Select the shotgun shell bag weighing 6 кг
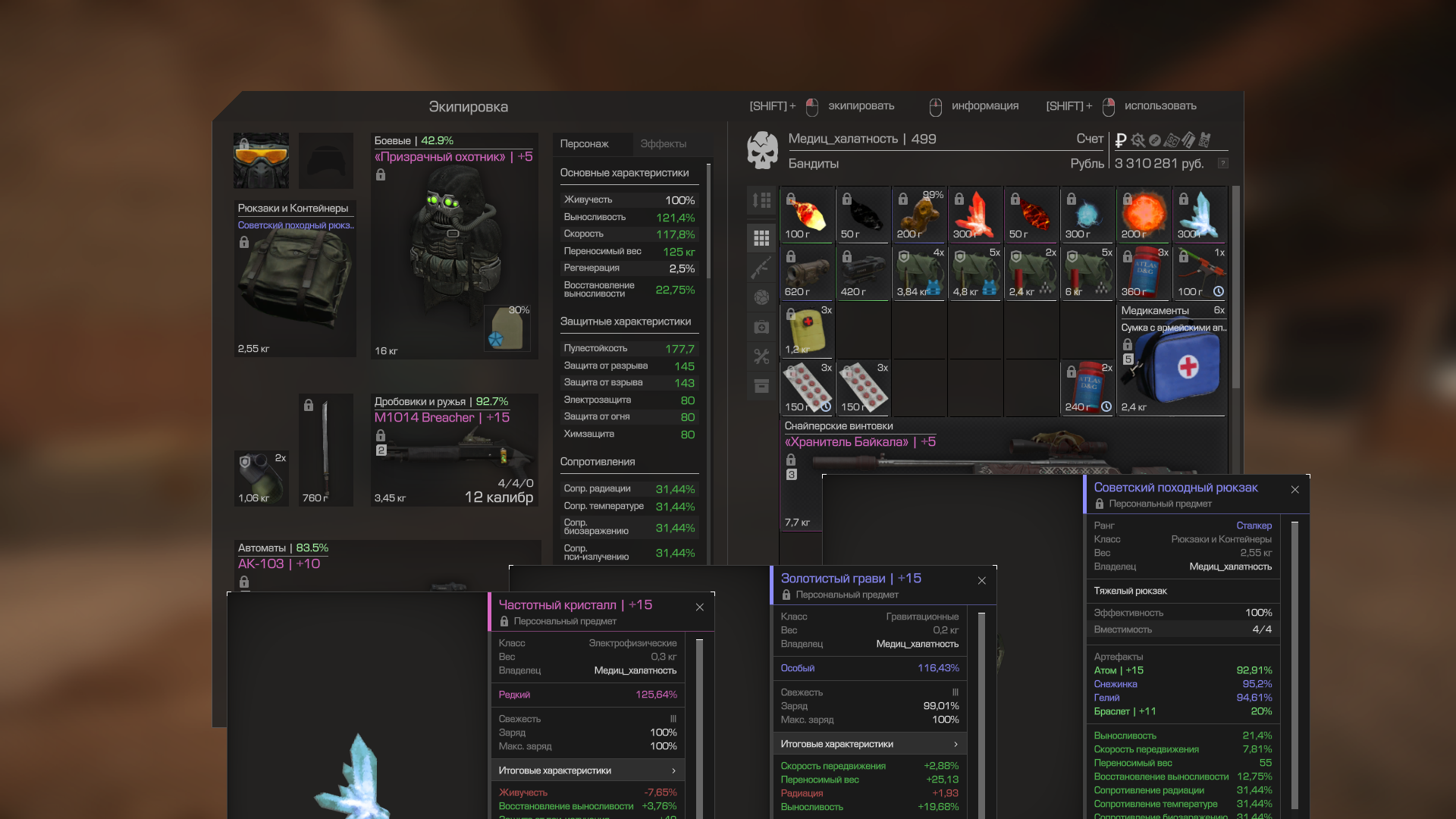This screenshot has height=819, width=1456. point(1087,272)
